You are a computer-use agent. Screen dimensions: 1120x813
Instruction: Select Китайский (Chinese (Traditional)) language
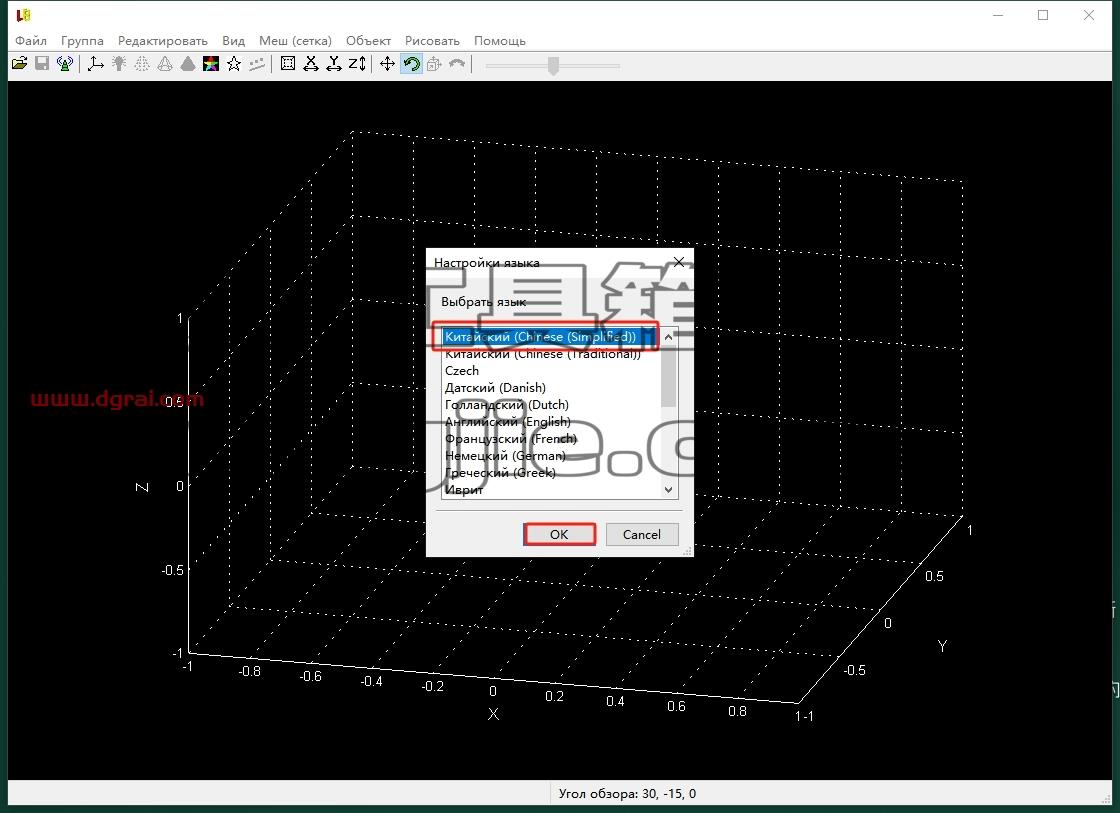551,354
